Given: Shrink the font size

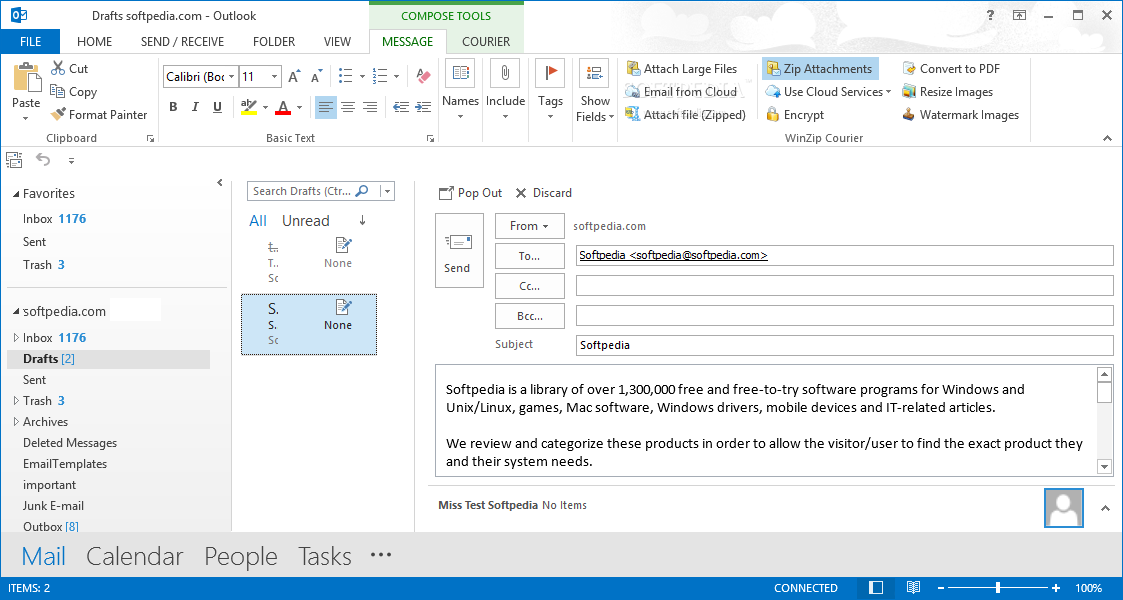Looking at the screenshot, I should click(316, 76).
